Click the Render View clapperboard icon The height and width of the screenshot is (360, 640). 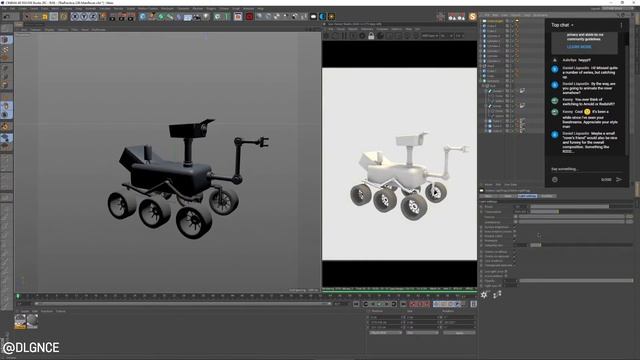point(113,17)
